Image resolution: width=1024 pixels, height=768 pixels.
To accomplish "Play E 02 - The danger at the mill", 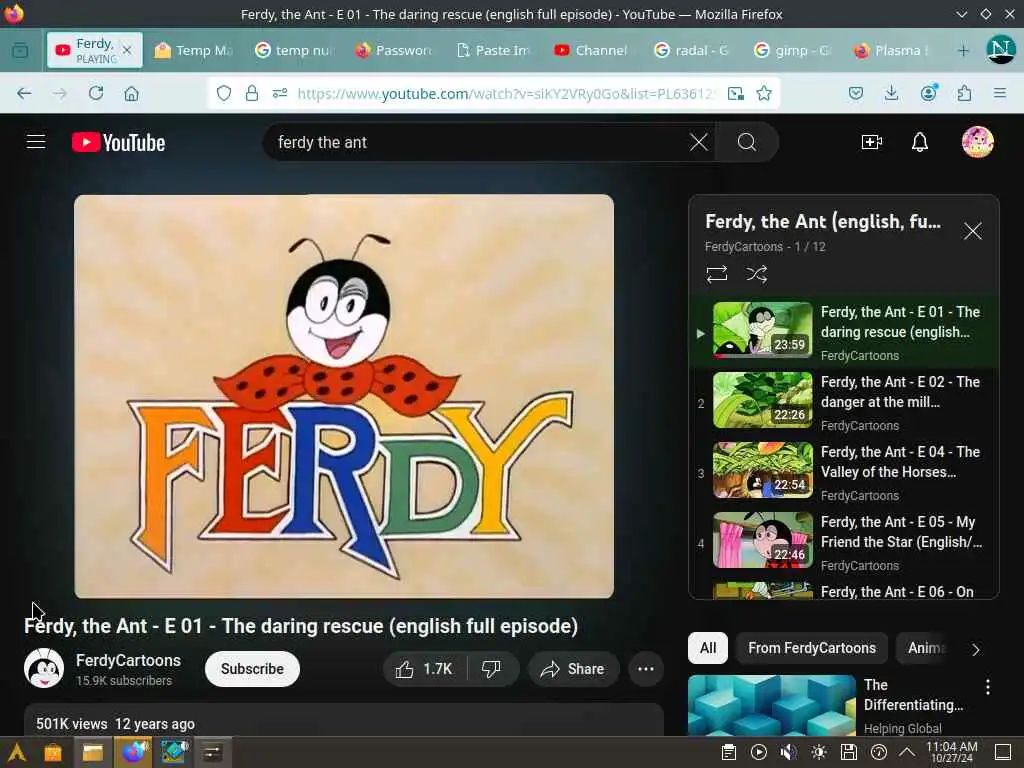I will (x=846, y=403).
